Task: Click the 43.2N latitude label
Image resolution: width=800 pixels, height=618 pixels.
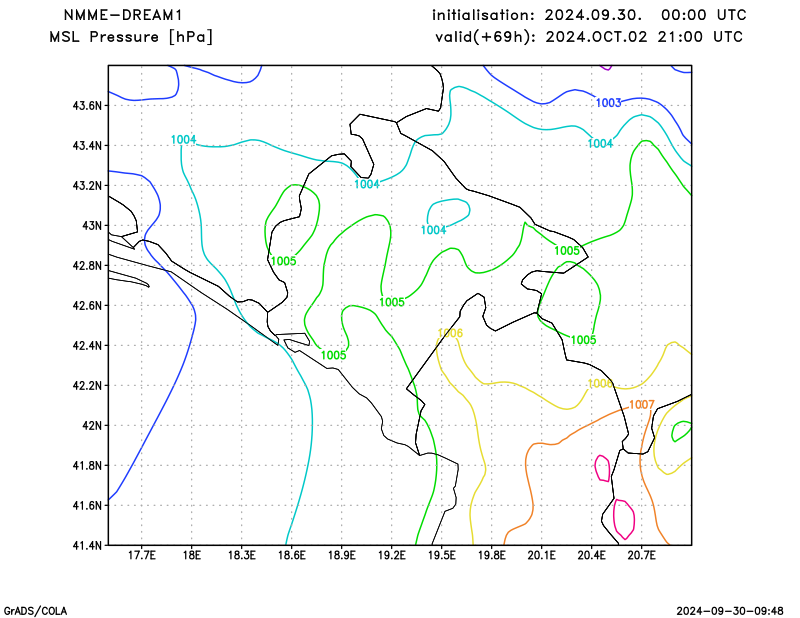Action: click(x=87, y=186)
